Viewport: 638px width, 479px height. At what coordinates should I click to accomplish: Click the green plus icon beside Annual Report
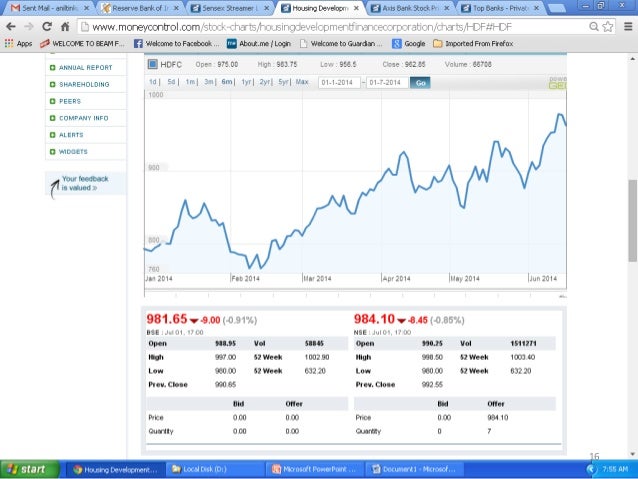[x=52, y=68]
